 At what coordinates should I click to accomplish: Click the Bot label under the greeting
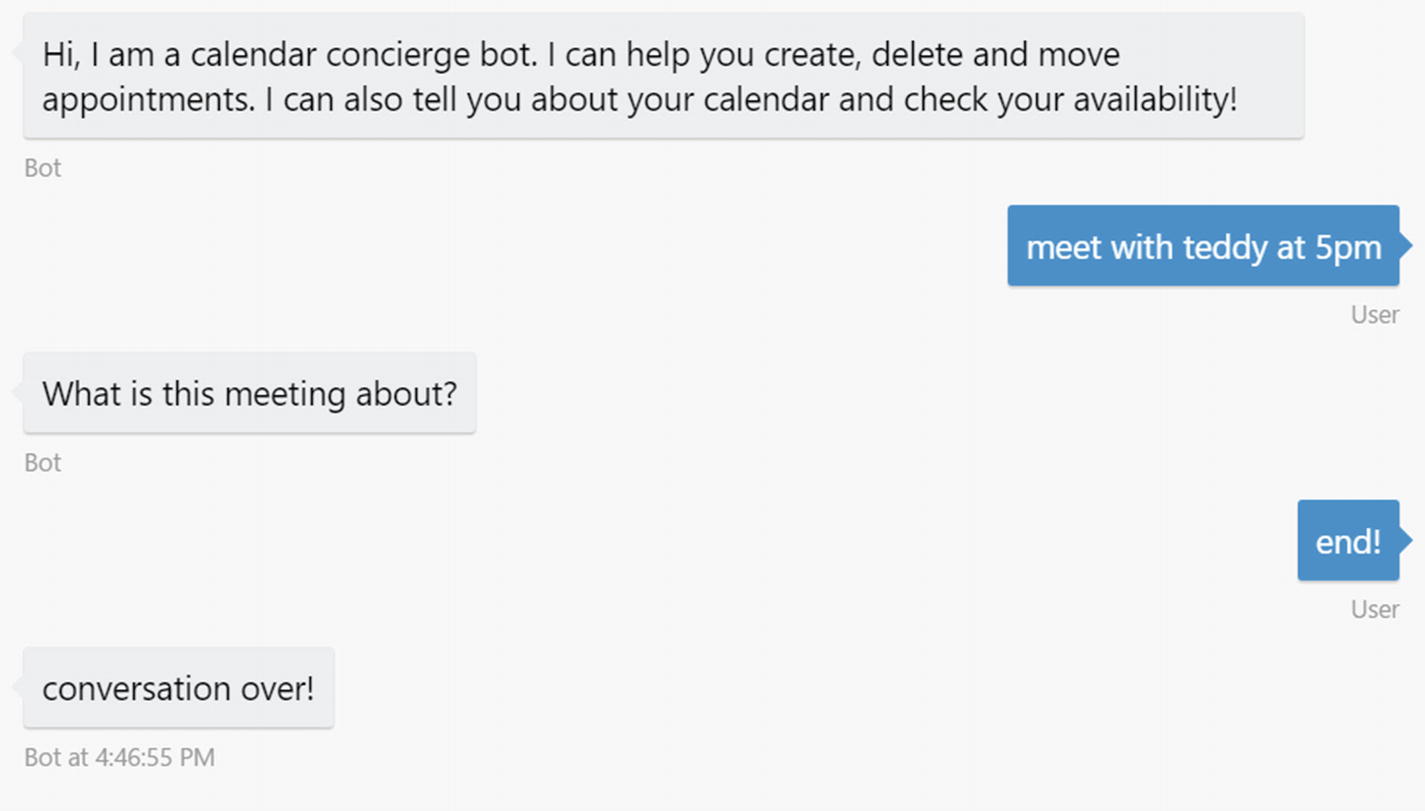pos(43,168)
